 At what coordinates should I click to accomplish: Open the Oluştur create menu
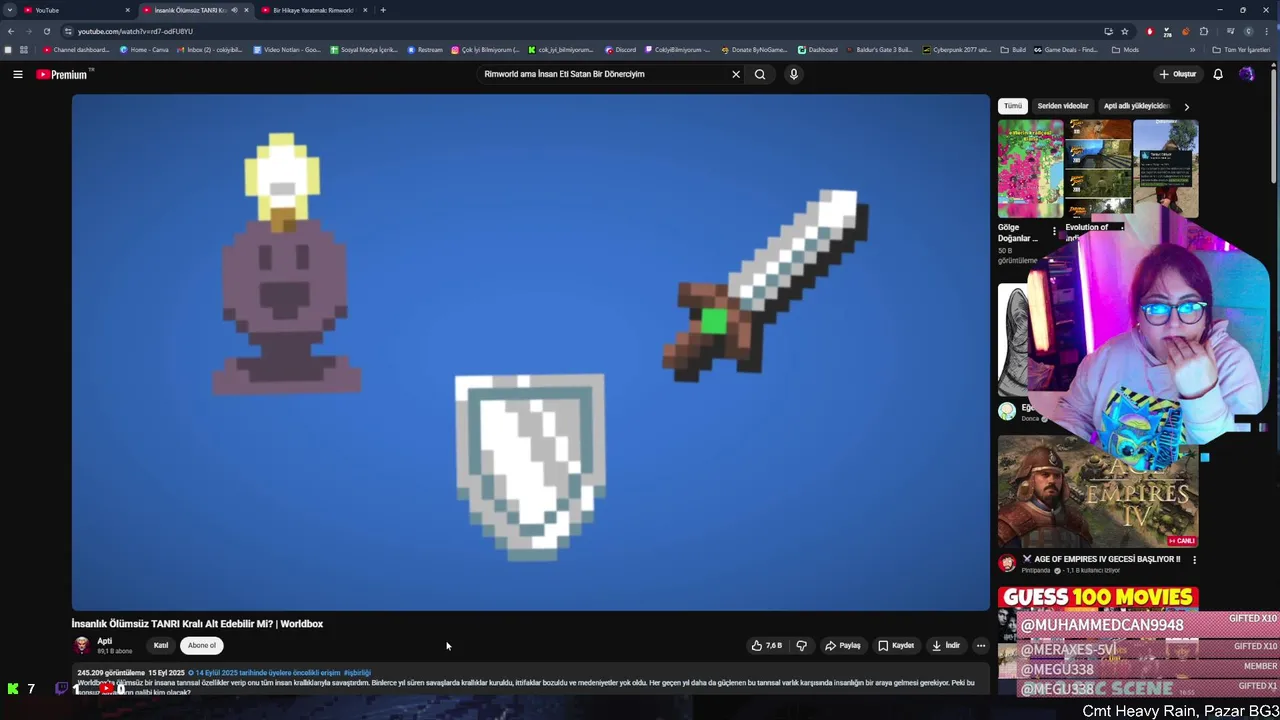point(1178,74)
